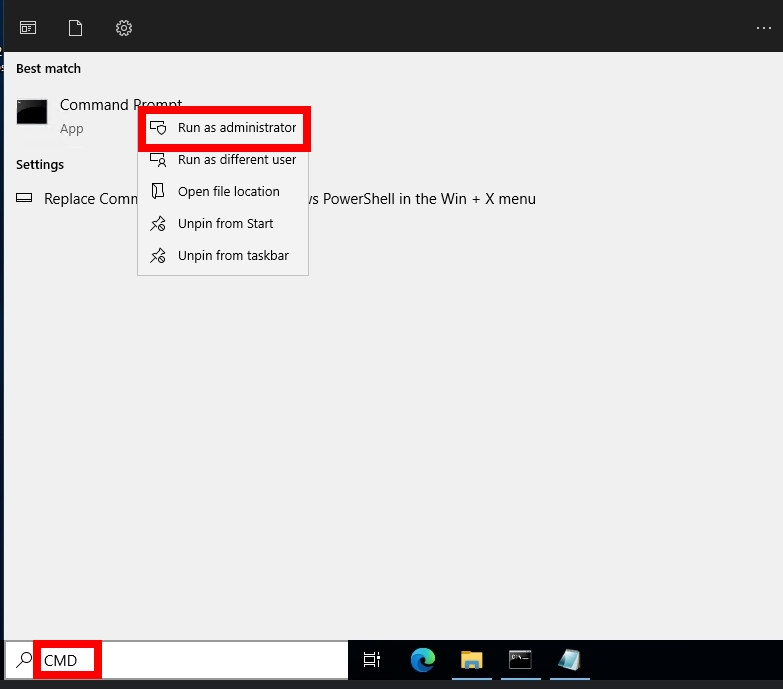Click the App label under Command Prompt
This screenshot has width=783, height=689.
pos(71,129)
